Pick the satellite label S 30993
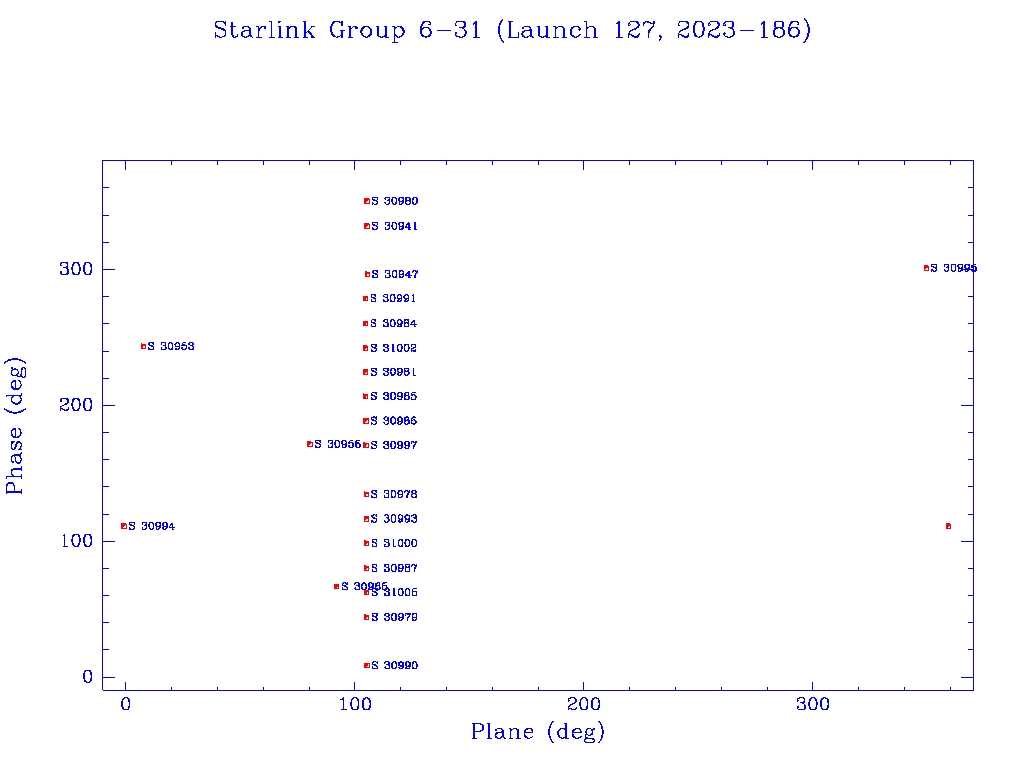 point(394,519)
